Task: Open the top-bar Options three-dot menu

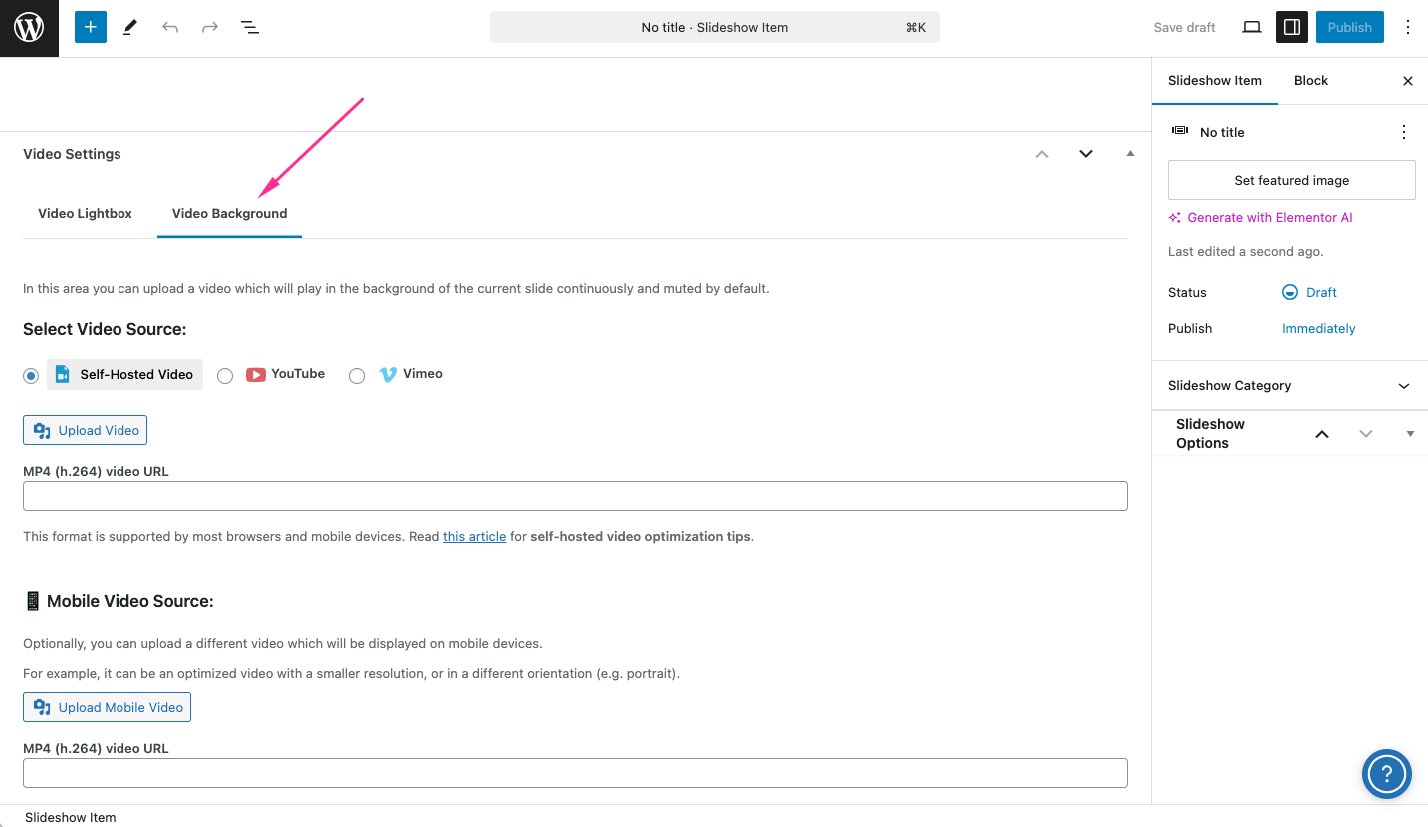Action: coord(1407,27)
